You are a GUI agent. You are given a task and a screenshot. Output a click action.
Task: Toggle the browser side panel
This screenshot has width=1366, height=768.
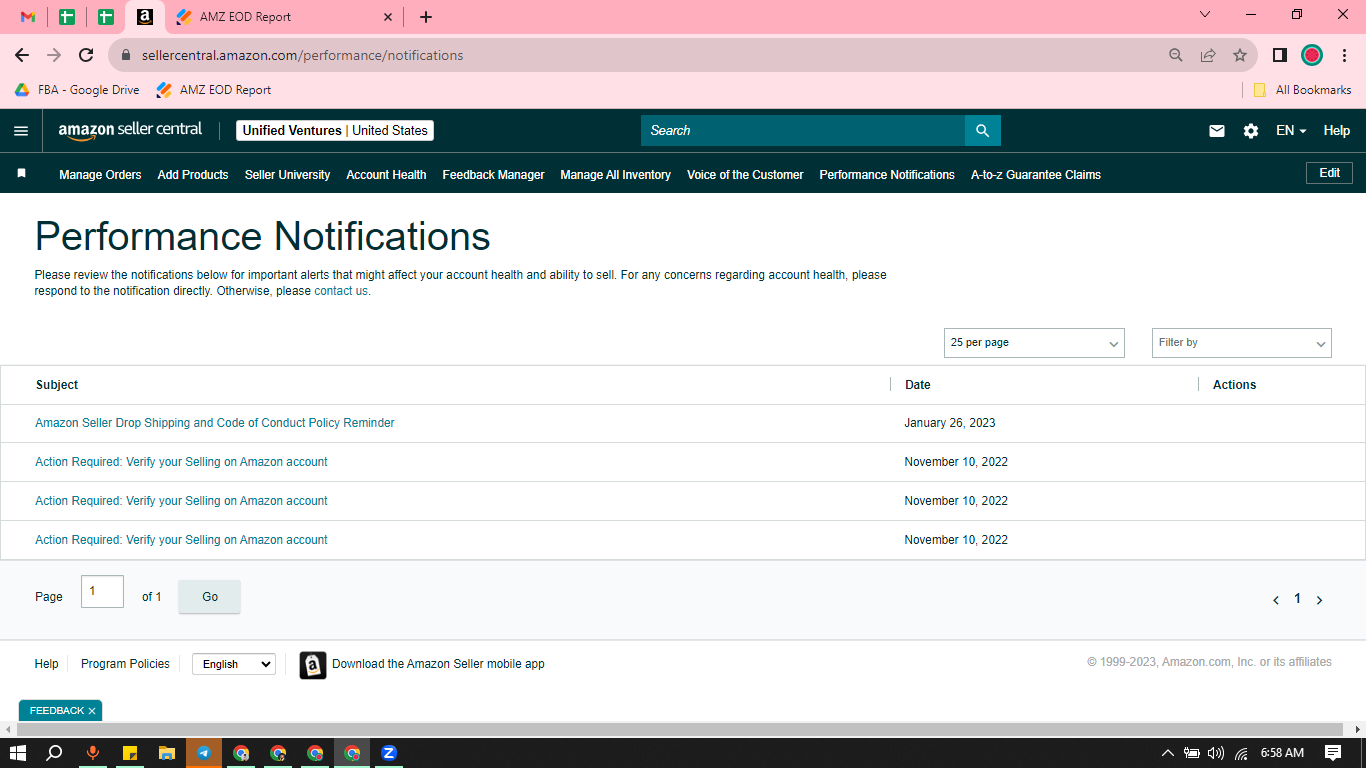[x=1279, y=55]
